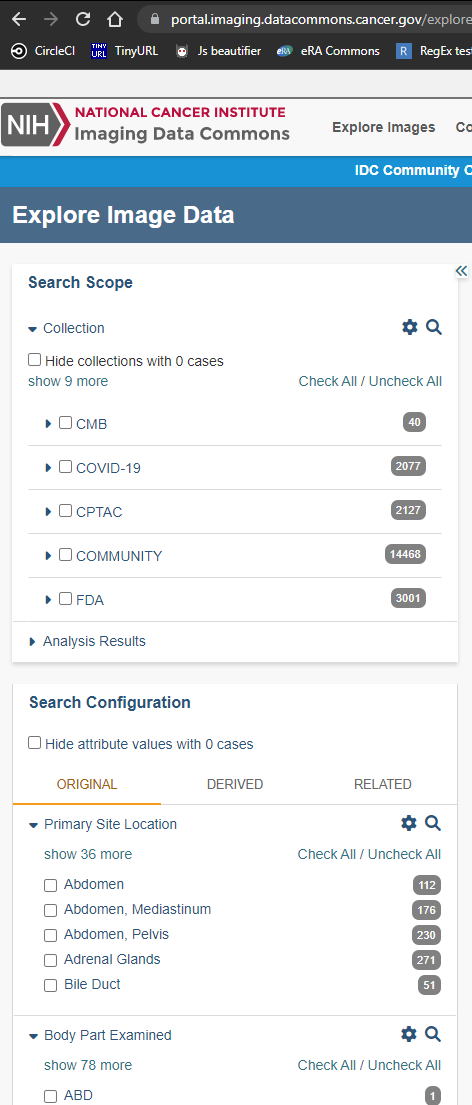Open Explore Images navigation item
Viewport: 472px width, 1105px height.
(x=384, y=128)
